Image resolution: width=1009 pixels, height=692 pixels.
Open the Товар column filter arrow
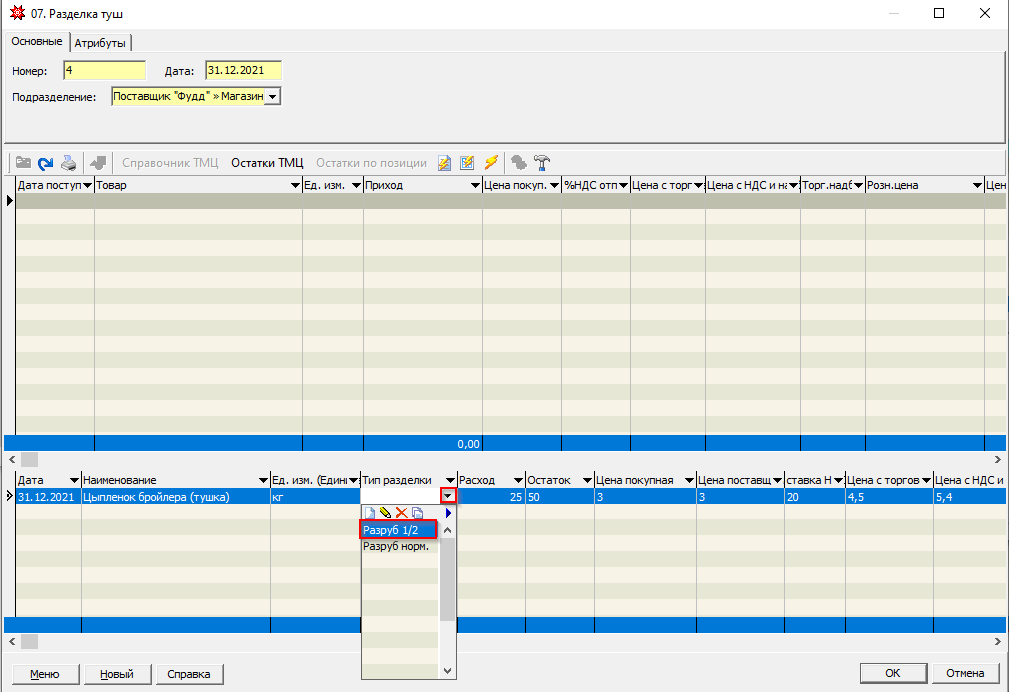295,186
